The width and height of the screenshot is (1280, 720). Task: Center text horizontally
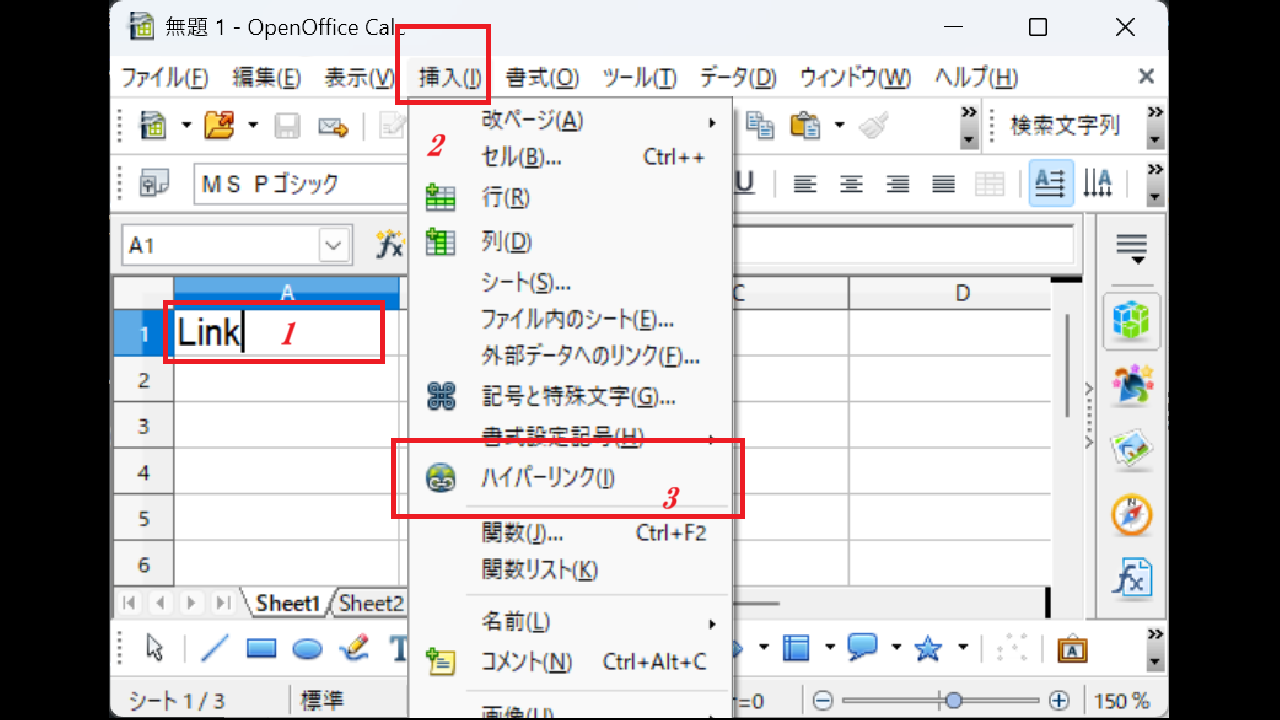(851, 183)
